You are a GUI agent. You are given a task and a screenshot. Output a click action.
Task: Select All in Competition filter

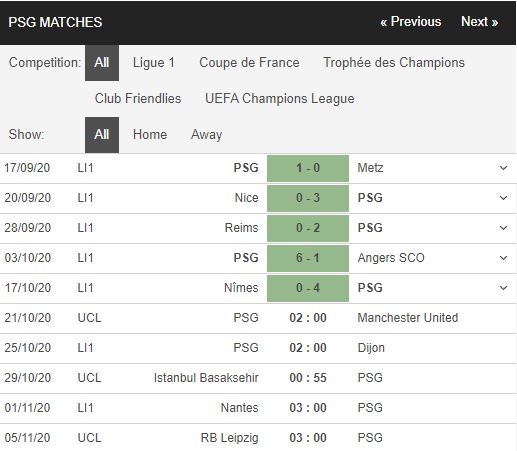click(102, 63)
